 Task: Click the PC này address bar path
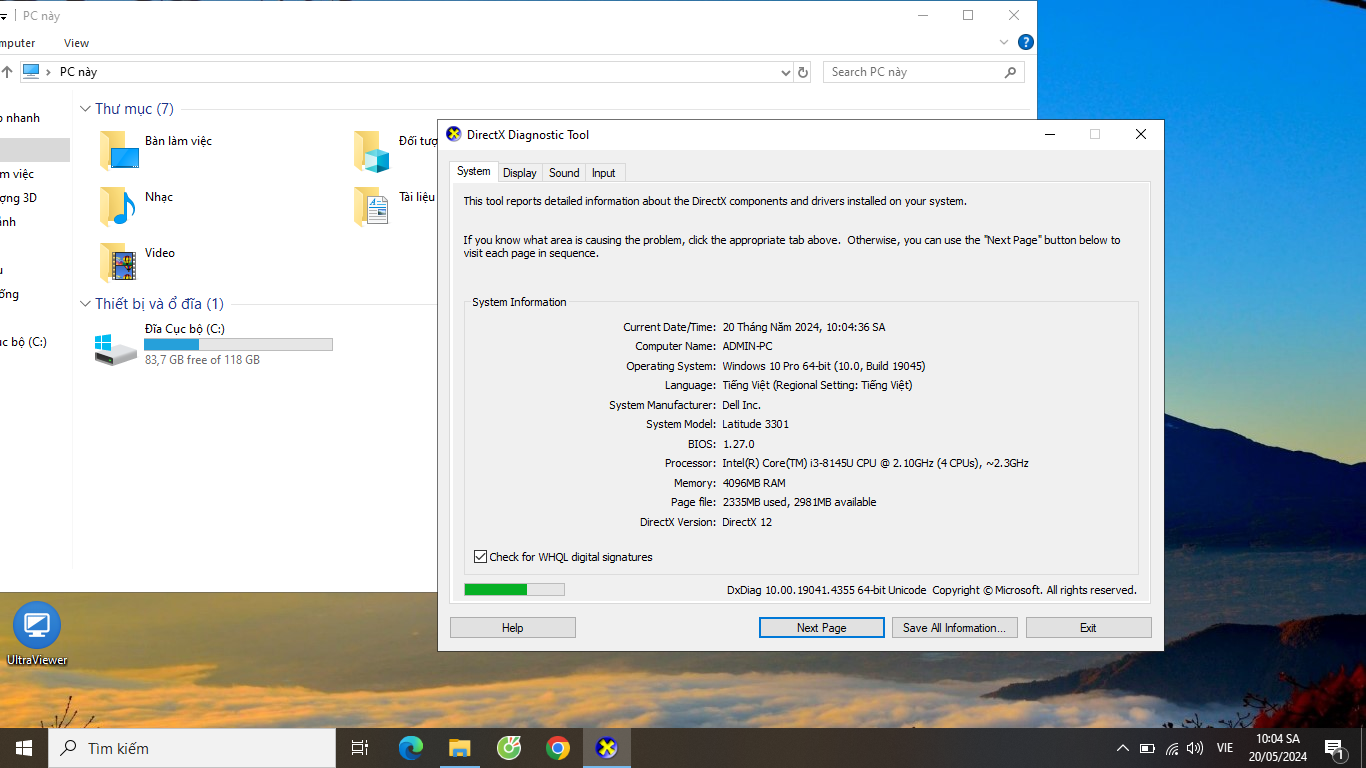click(79, 72)
